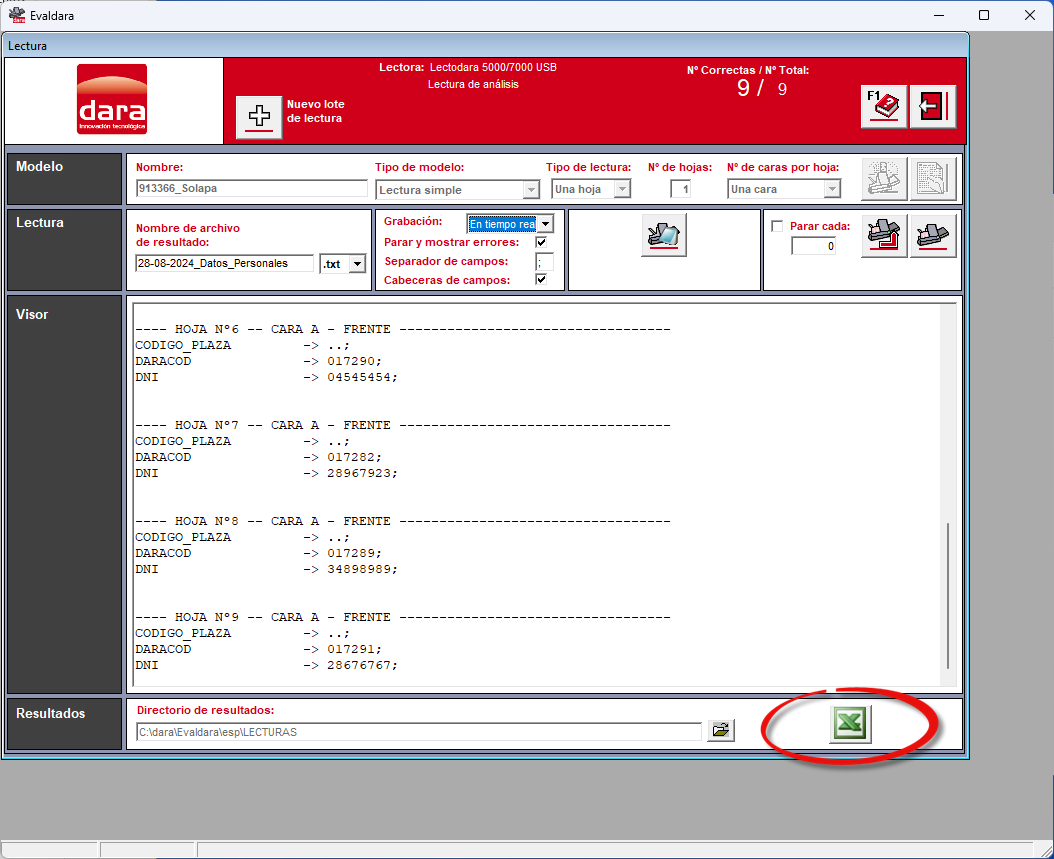Toggle Cabeceras de campos checkbox
The height and width of the screenshot is (859, 1054).
coord(541,279)
